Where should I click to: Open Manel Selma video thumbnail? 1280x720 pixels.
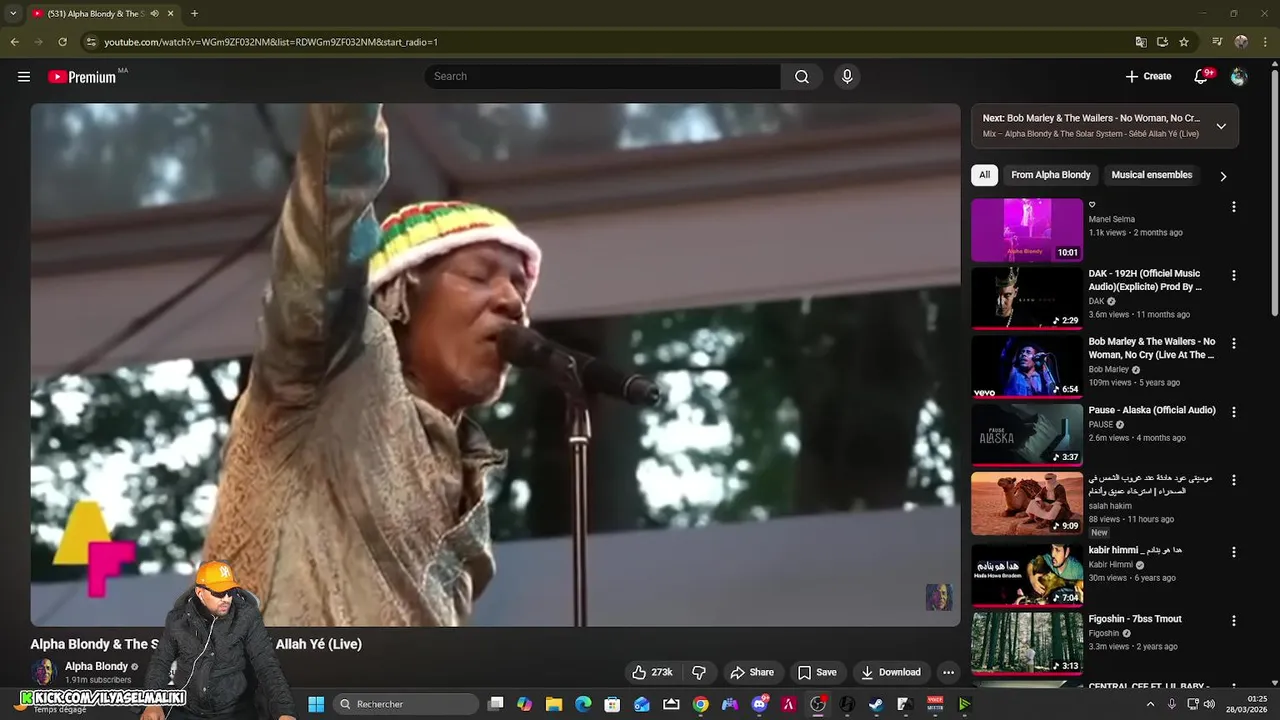[1027, 230]
